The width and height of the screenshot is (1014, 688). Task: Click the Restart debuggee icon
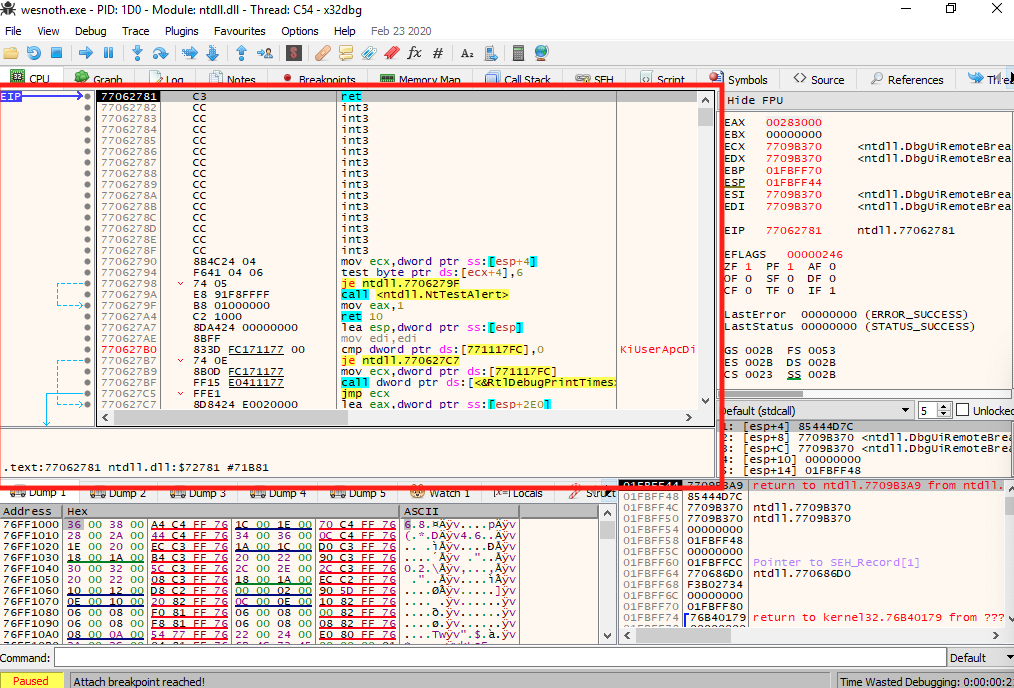click(34, 53)
